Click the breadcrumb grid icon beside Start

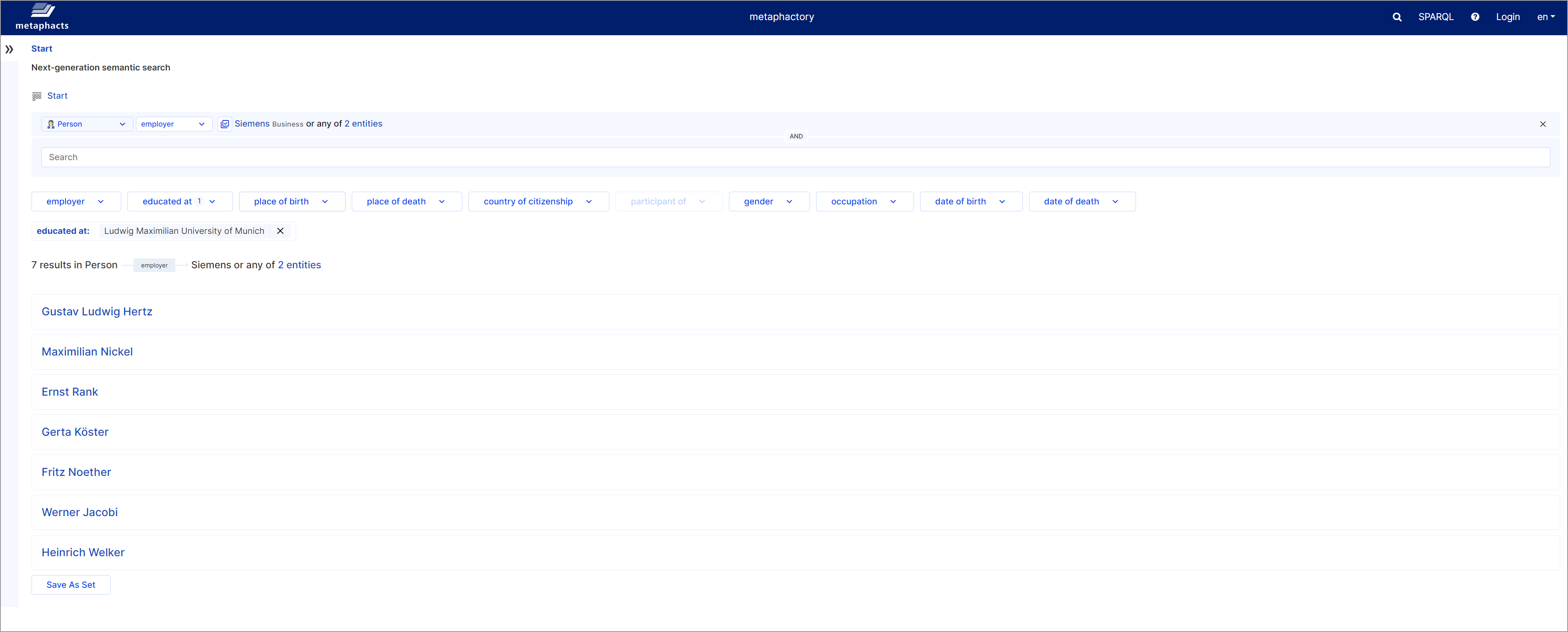click(x=37, y=96)
